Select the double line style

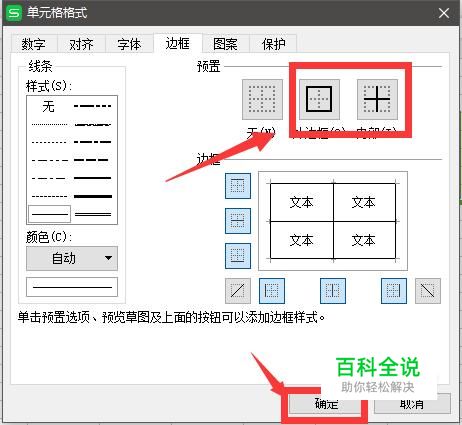coord(93,214)
